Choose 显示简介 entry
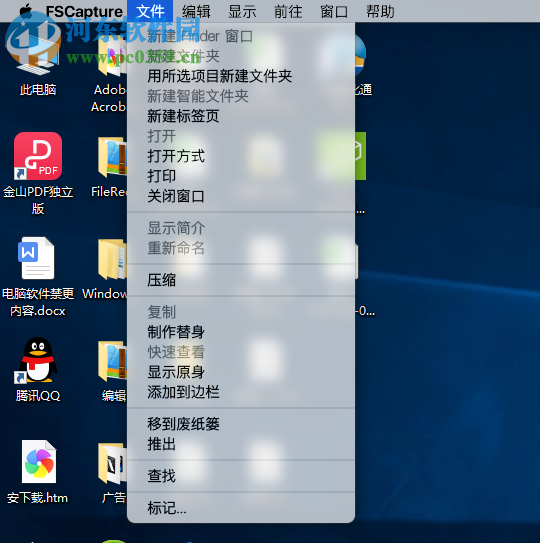540x543 pixels. click(x=241, y=228)
